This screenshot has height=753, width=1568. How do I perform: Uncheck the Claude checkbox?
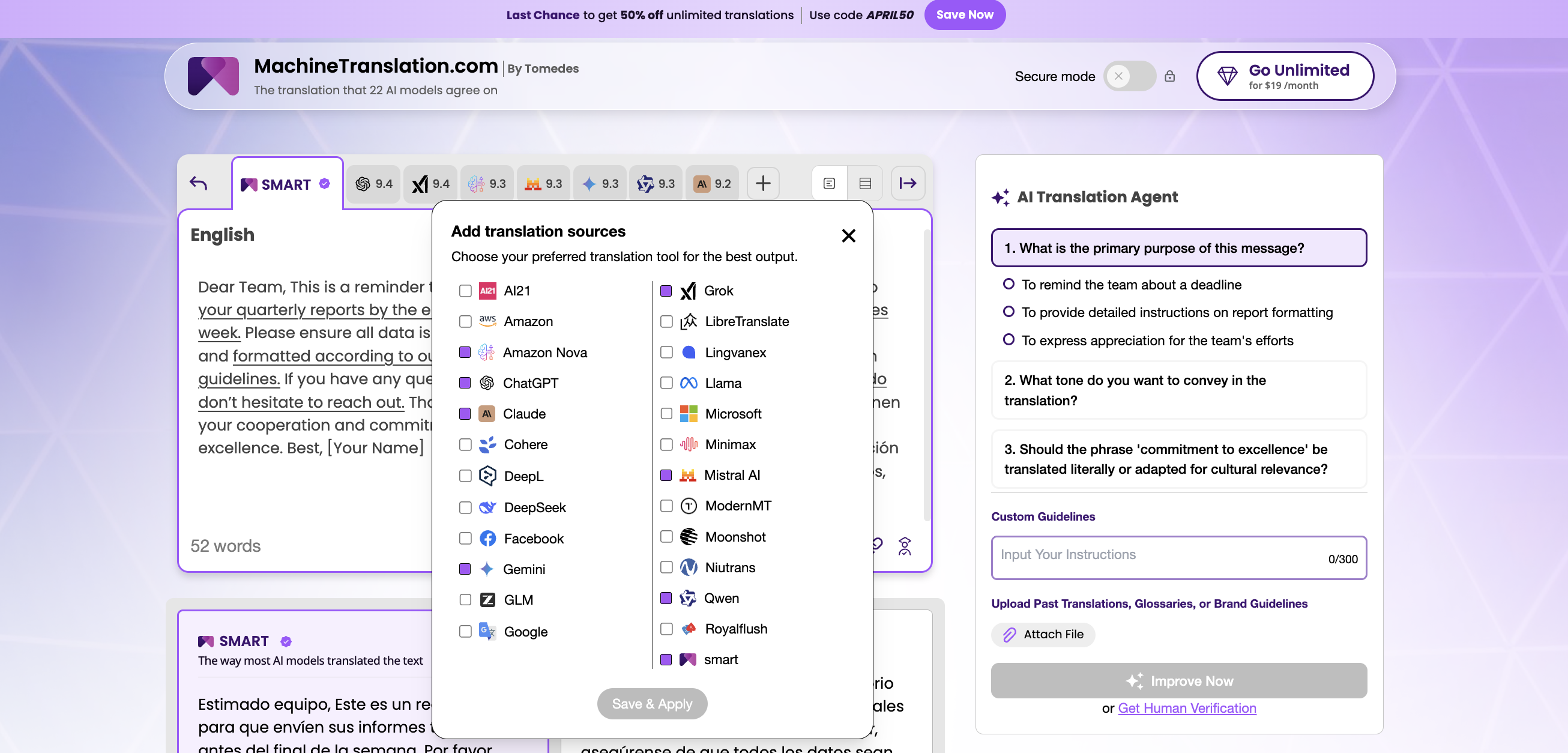(465, 414)
